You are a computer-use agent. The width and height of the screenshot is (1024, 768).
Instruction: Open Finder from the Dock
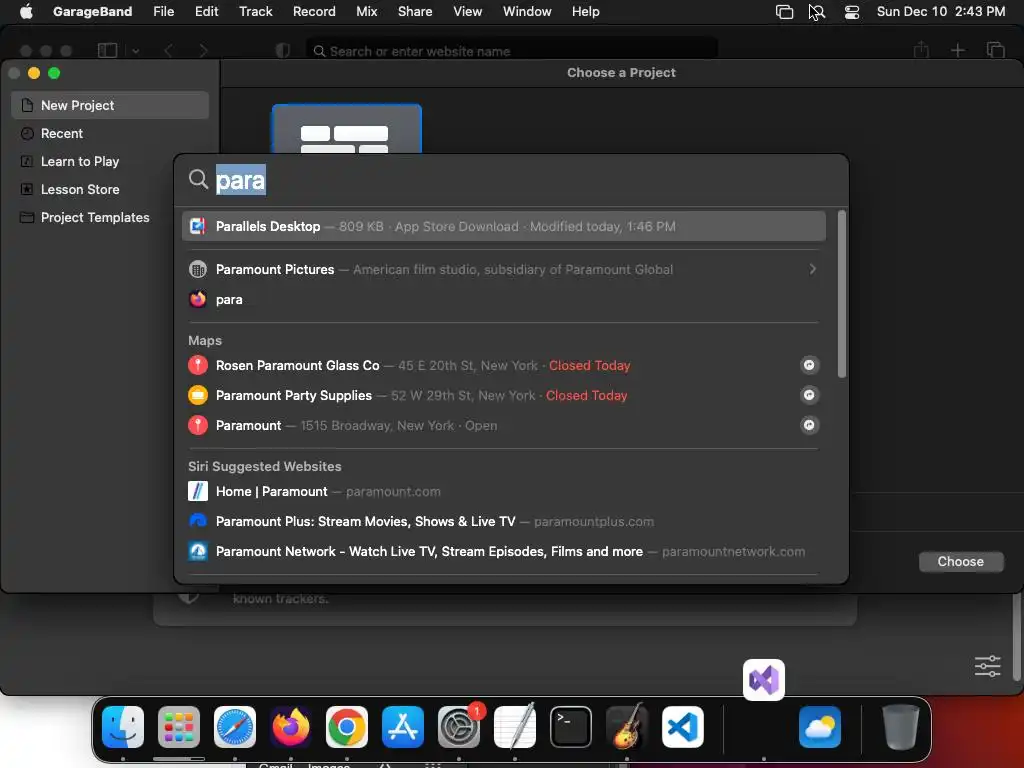pos(123,727)
